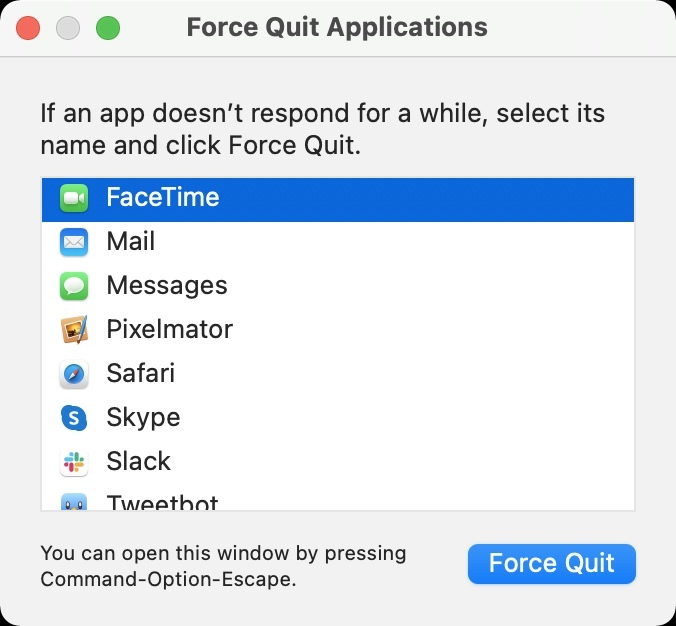Click the Mail envelope icon
Screen dimensions: 676x626
point(75,242)
